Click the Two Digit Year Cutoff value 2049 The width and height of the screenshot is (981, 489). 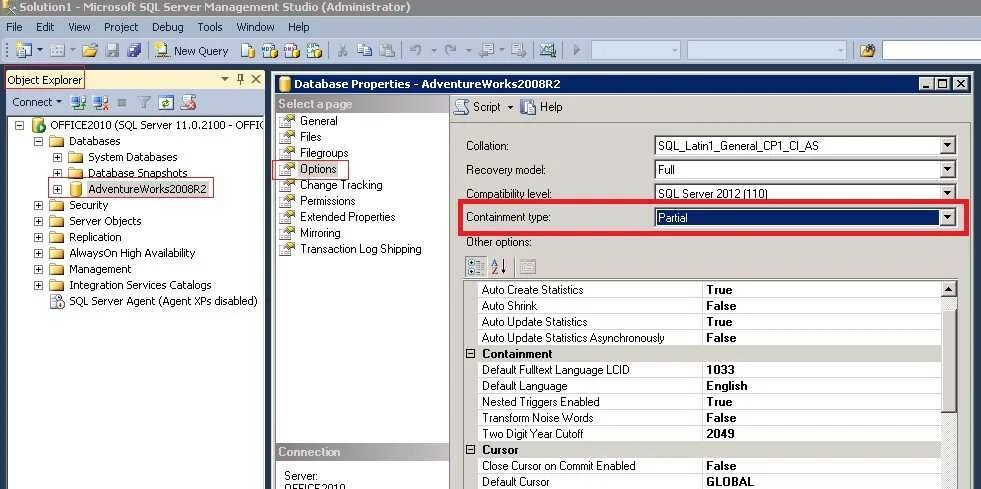720,433
